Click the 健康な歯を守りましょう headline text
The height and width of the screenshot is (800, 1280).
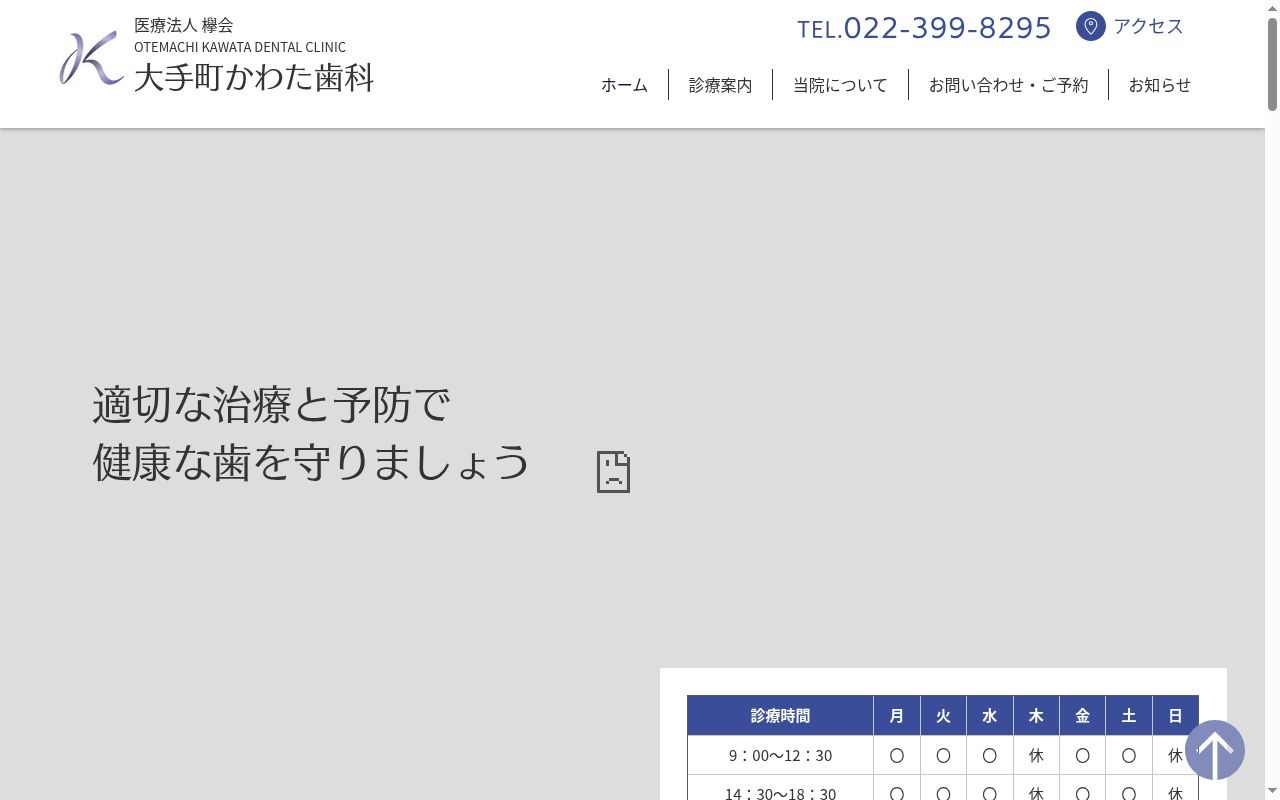coord(311,462)
